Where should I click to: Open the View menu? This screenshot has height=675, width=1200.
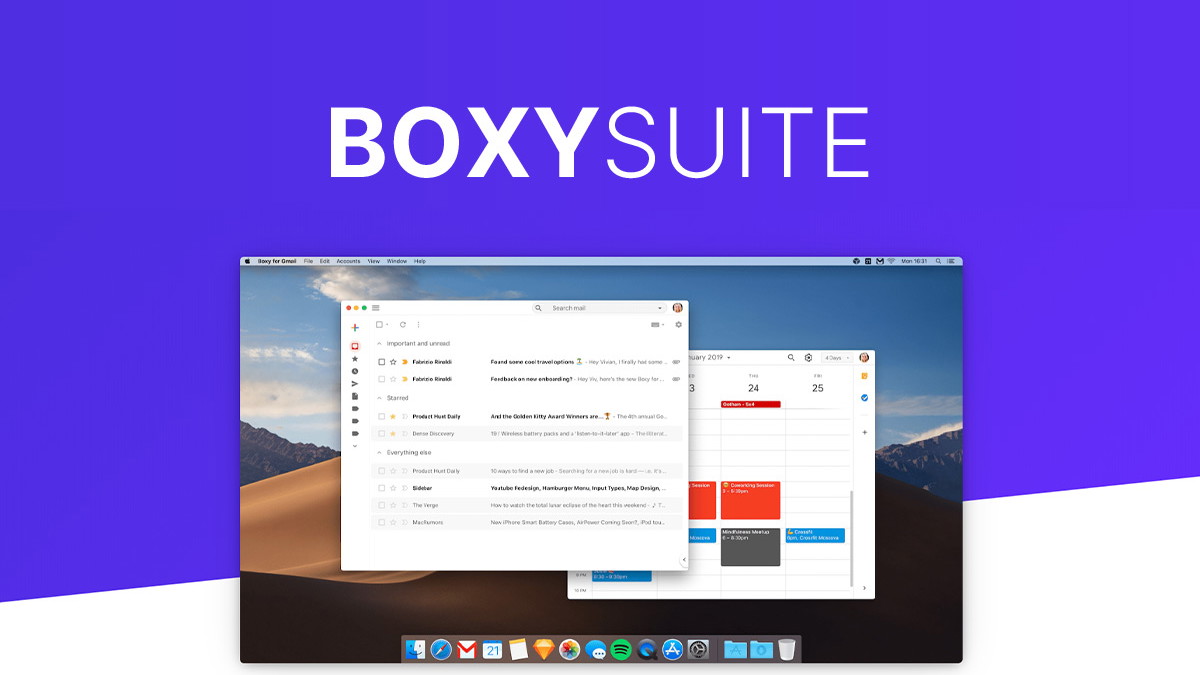point(374,261)
